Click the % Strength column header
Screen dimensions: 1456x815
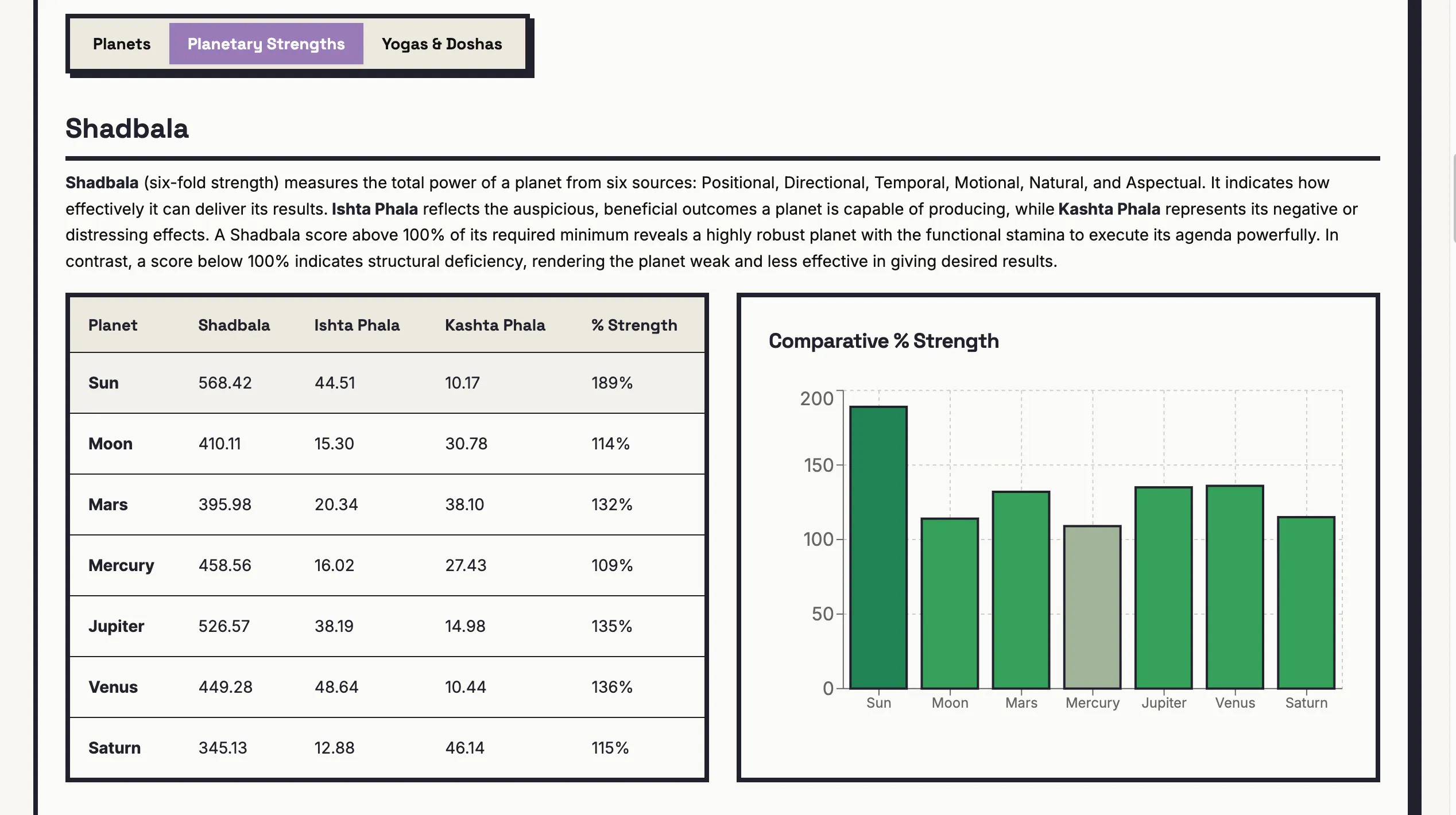[634, 325]
